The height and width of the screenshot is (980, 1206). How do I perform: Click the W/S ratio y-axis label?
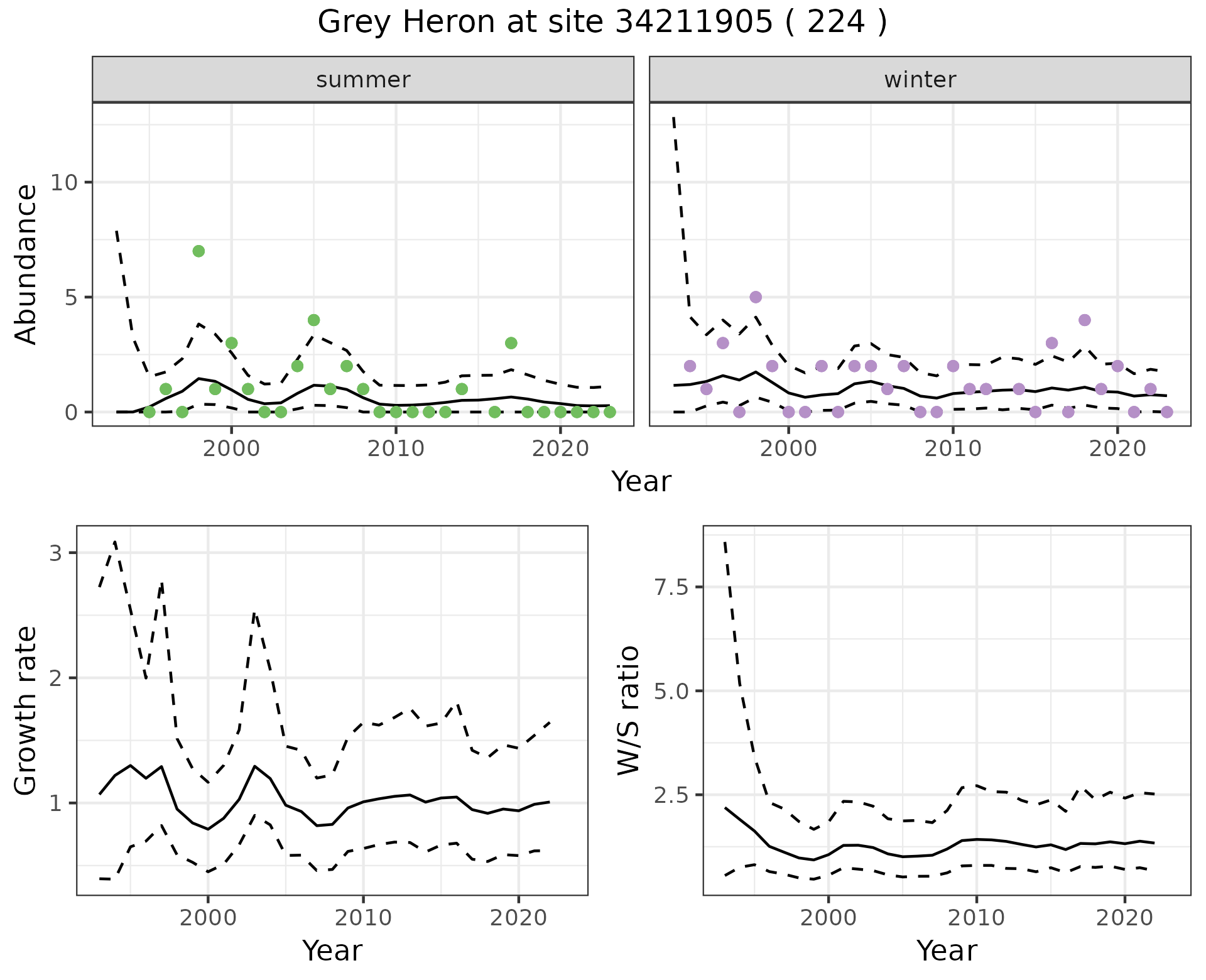coord(629,710)
